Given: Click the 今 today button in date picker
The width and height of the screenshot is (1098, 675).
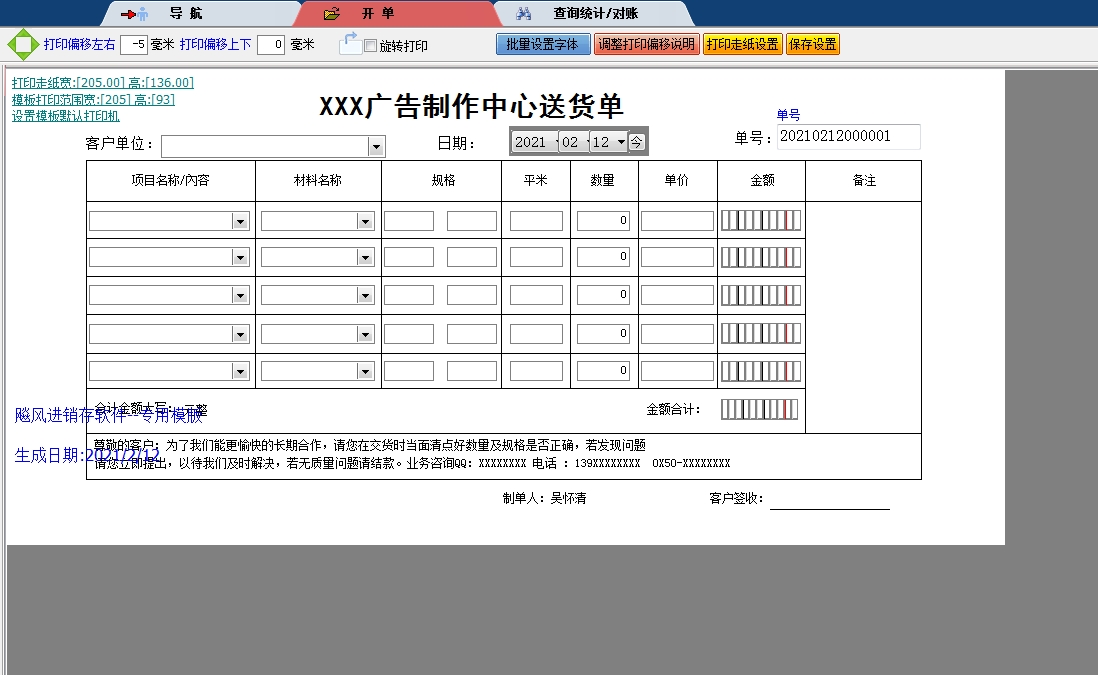Looking at the screenshot, I should 636,142.
